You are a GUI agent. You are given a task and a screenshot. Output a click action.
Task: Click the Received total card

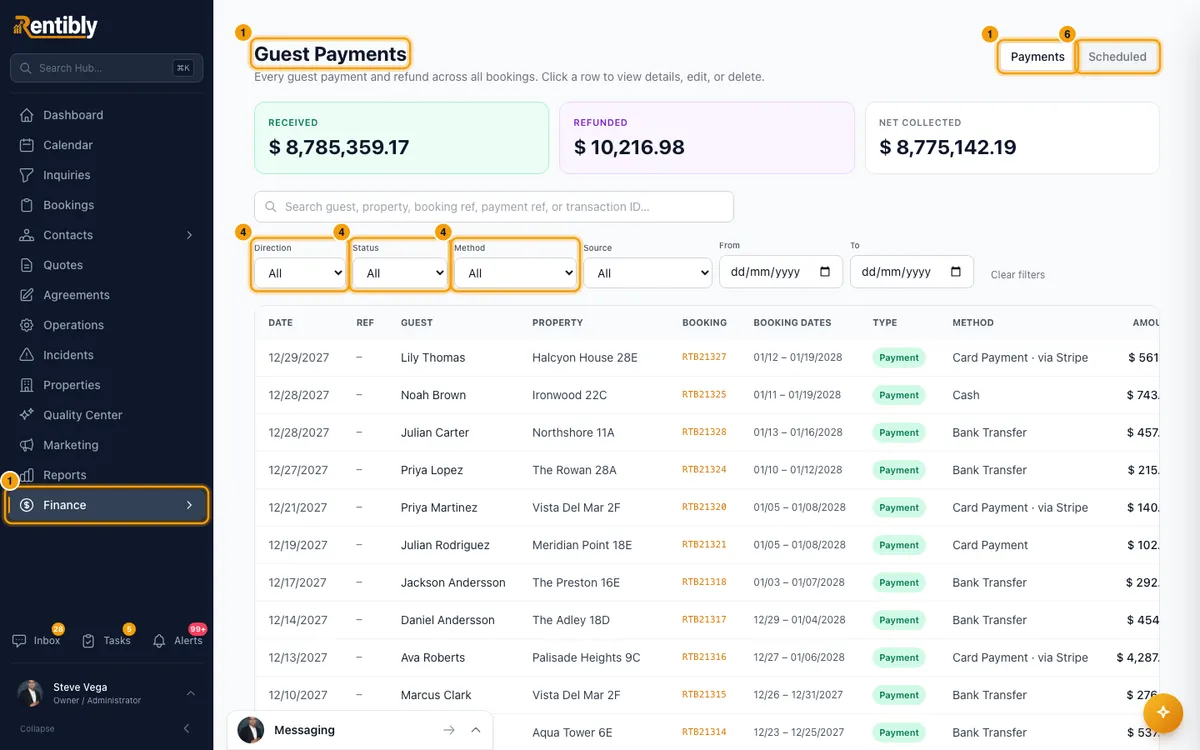point(401,138)
